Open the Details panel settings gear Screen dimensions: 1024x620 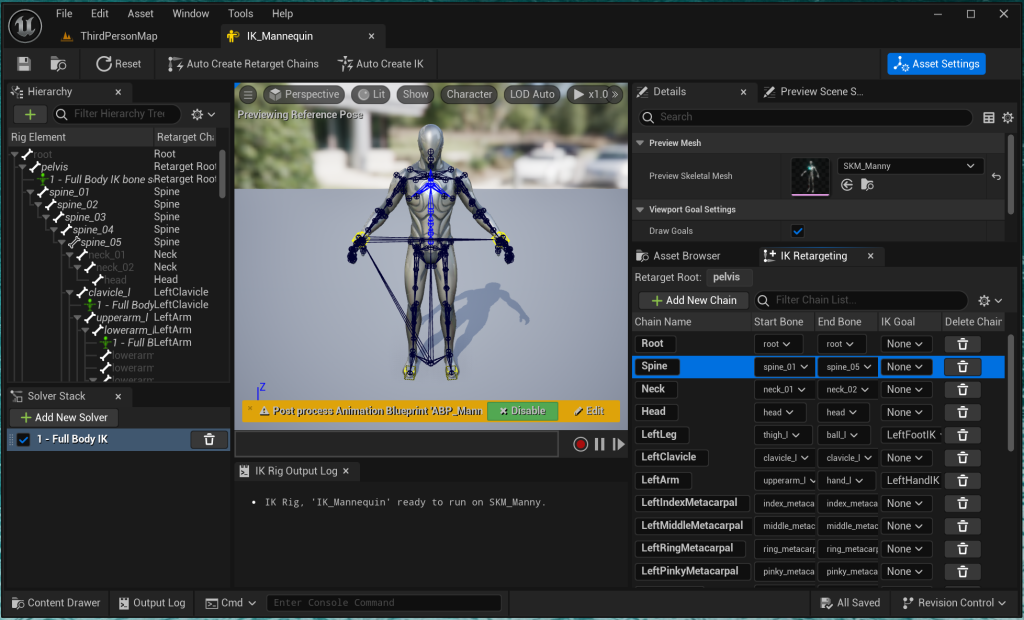pos(1008,118)
